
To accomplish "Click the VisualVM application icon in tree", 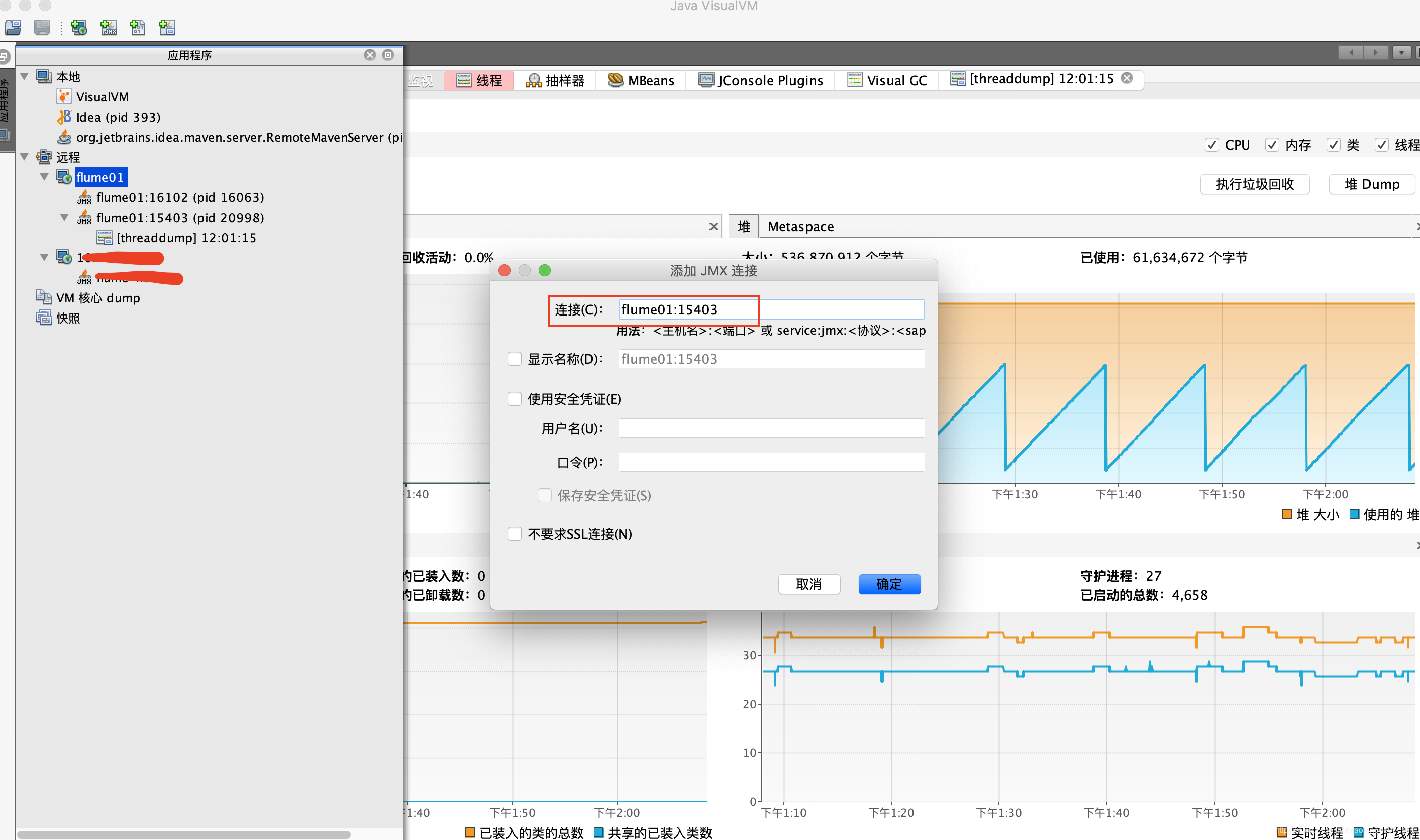I will [64, 97].
